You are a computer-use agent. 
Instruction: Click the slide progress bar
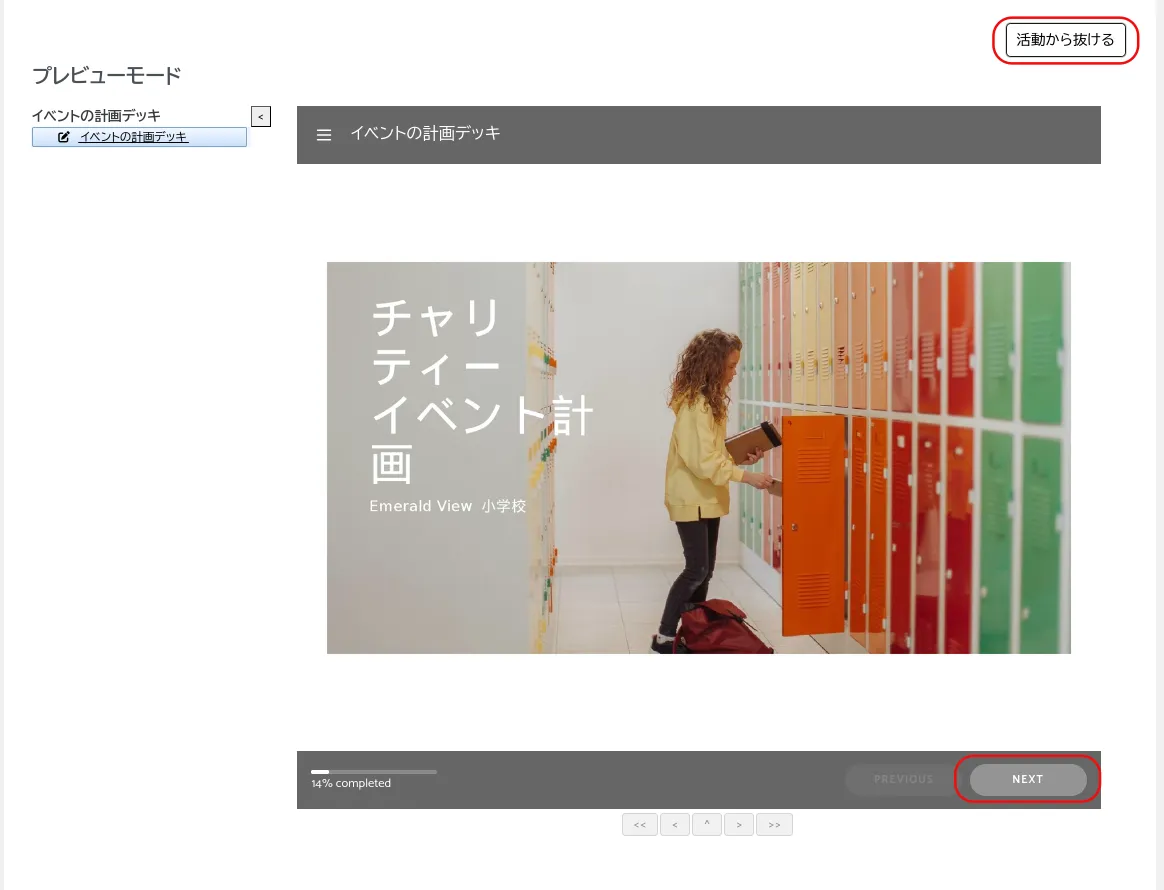pos(373,772)
